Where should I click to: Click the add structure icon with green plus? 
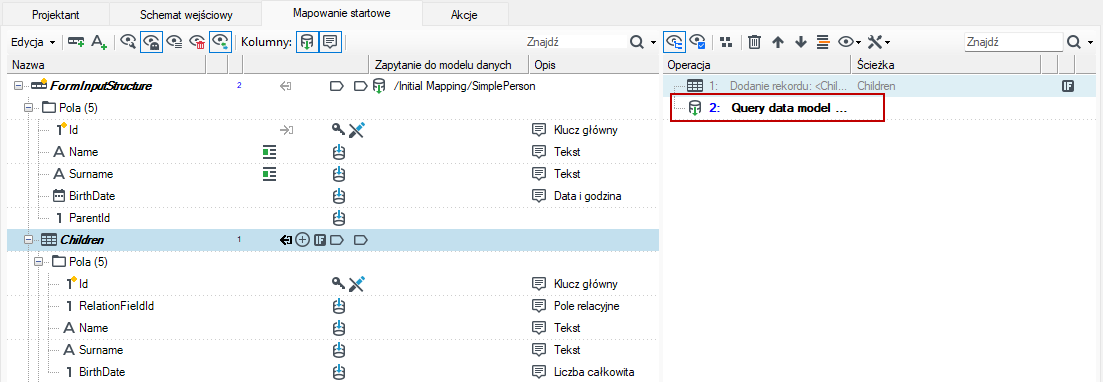tap(76, 42)
